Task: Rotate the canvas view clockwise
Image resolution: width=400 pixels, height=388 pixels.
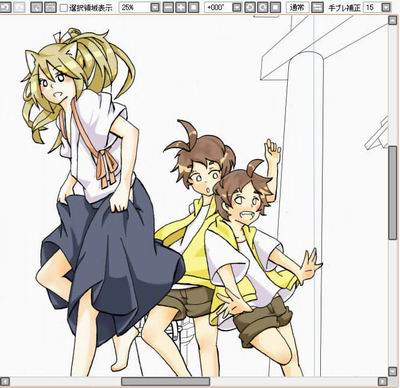Action: coord(262,7)
